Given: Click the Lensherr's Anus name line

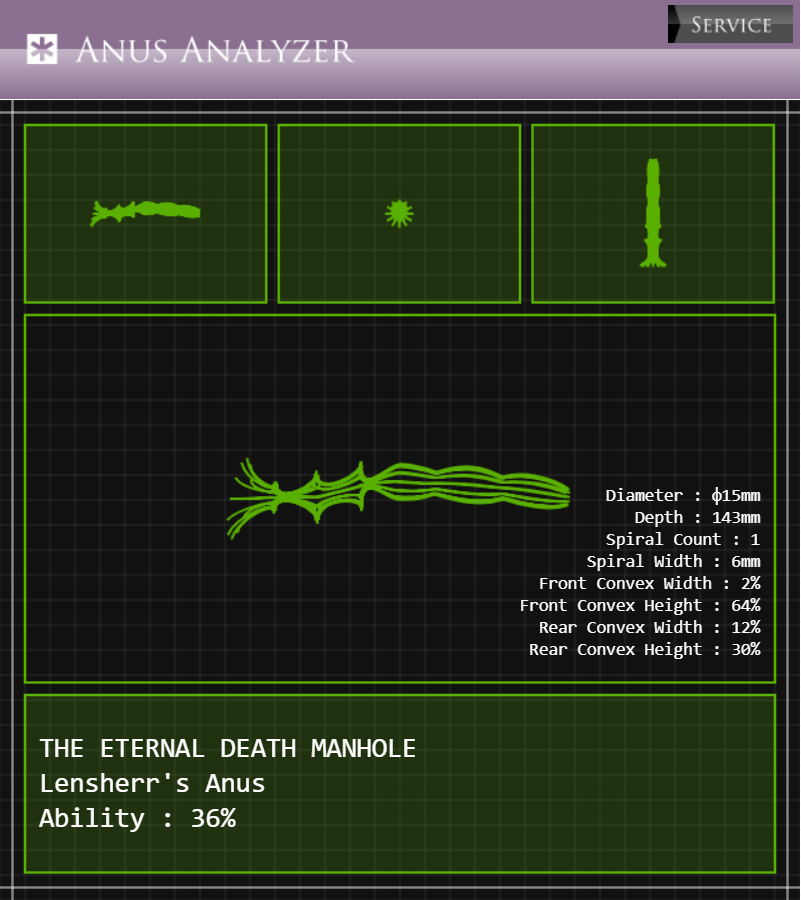Looking at the screenshot, I should tap(152, 783).
